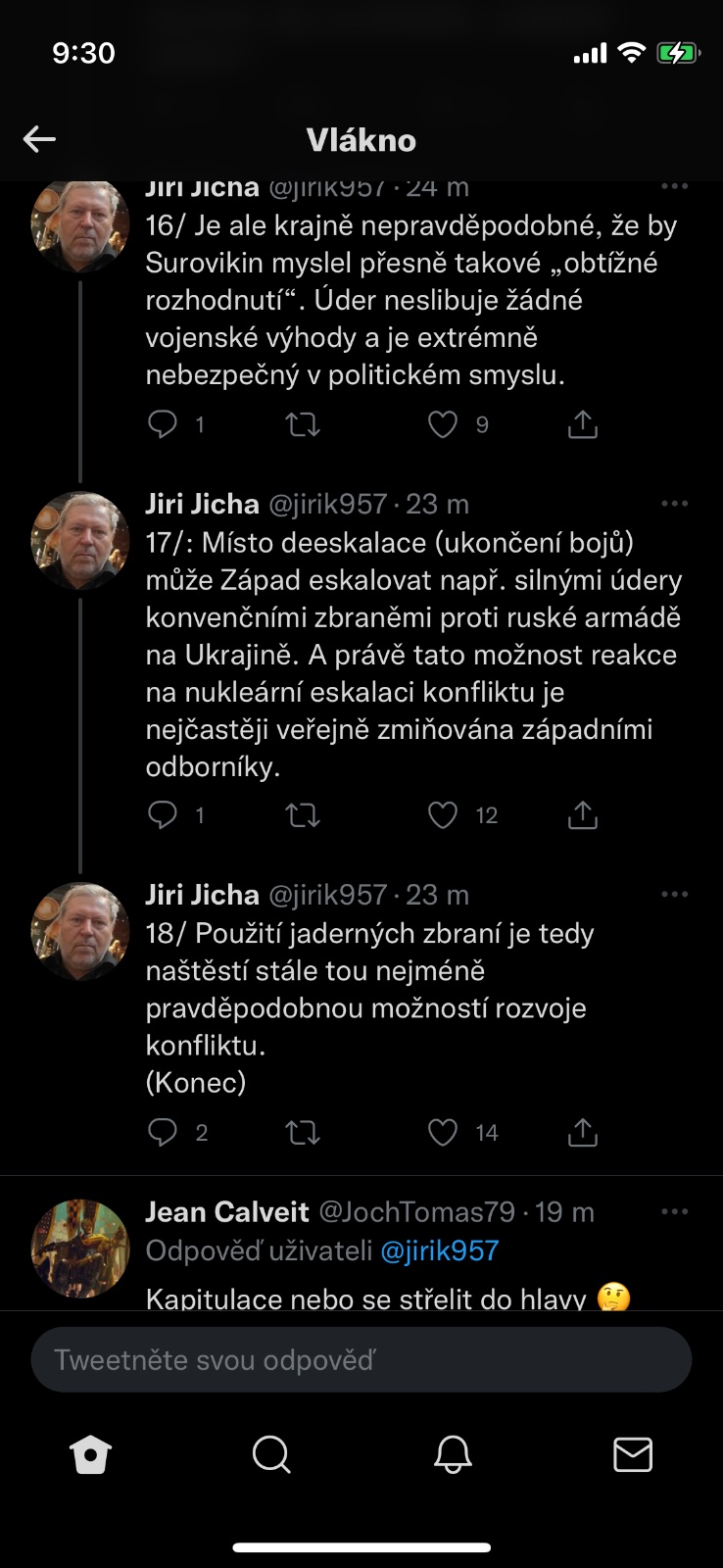Viewport: 723px width, 1568px height.
Task: Open the Search tab
Action: [x=271, y=1455]
